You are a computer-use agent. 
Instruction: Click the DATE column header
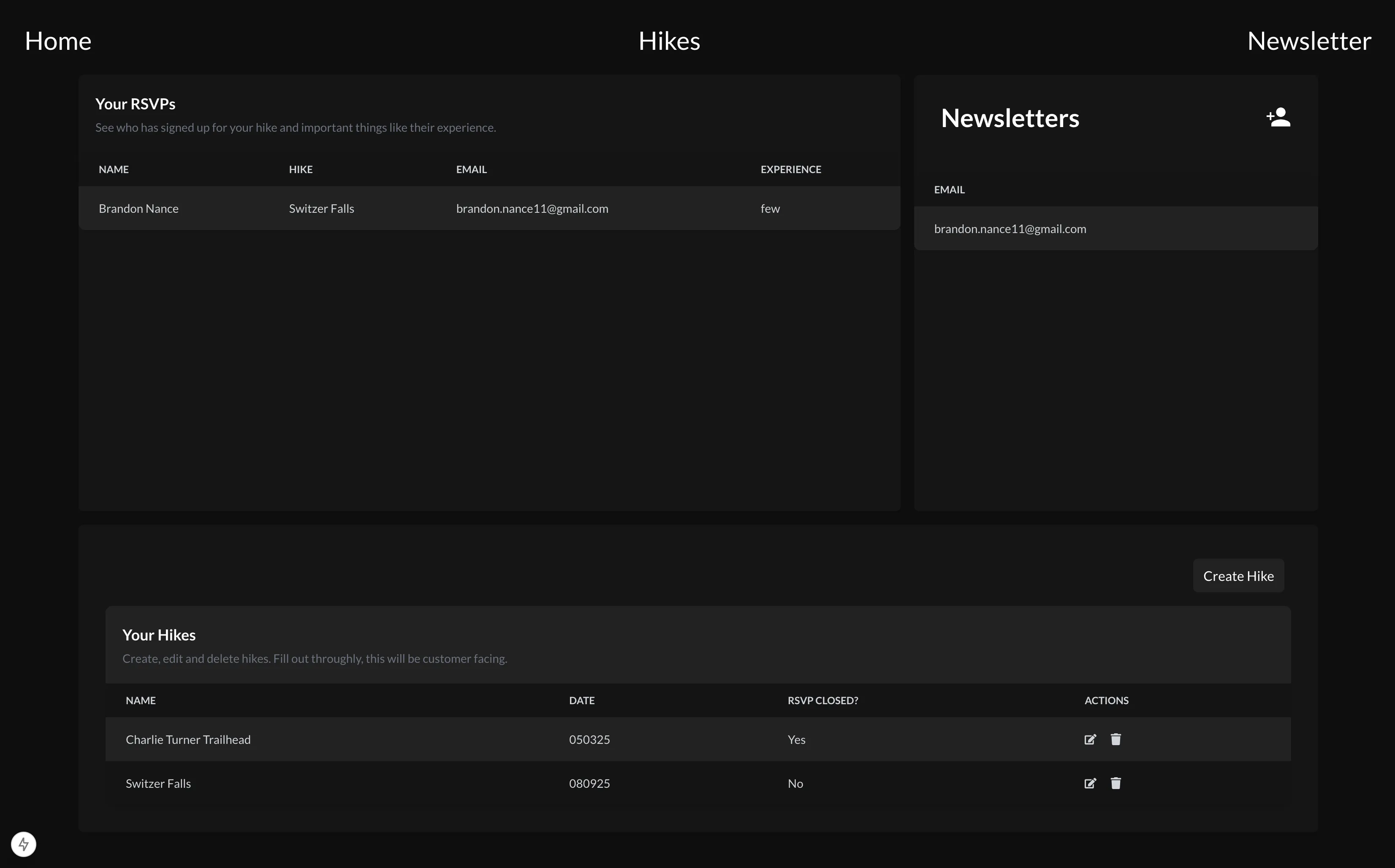tap(581, 700)
